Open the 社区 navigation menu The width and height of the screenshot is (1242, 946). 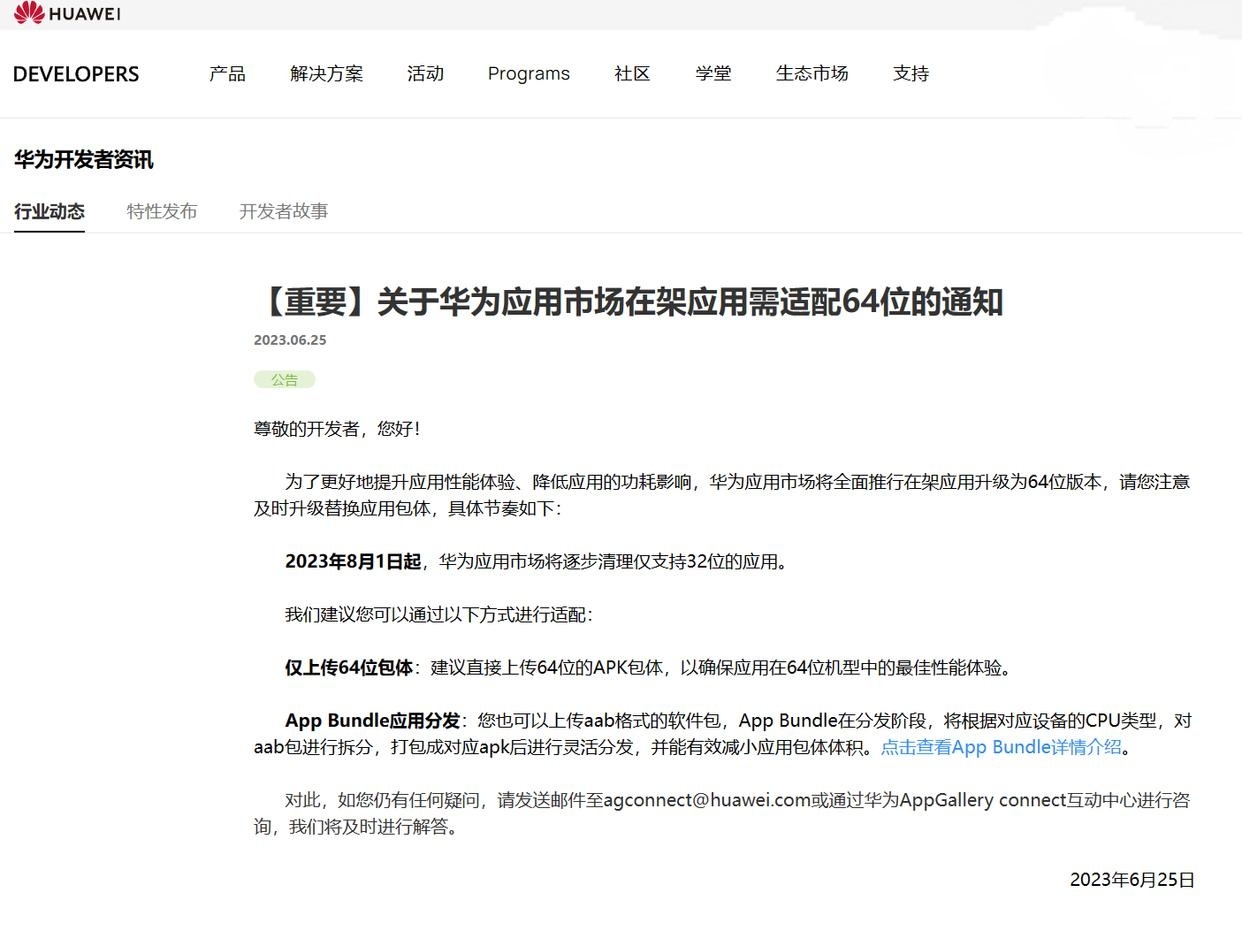click(x=631, y=73)
